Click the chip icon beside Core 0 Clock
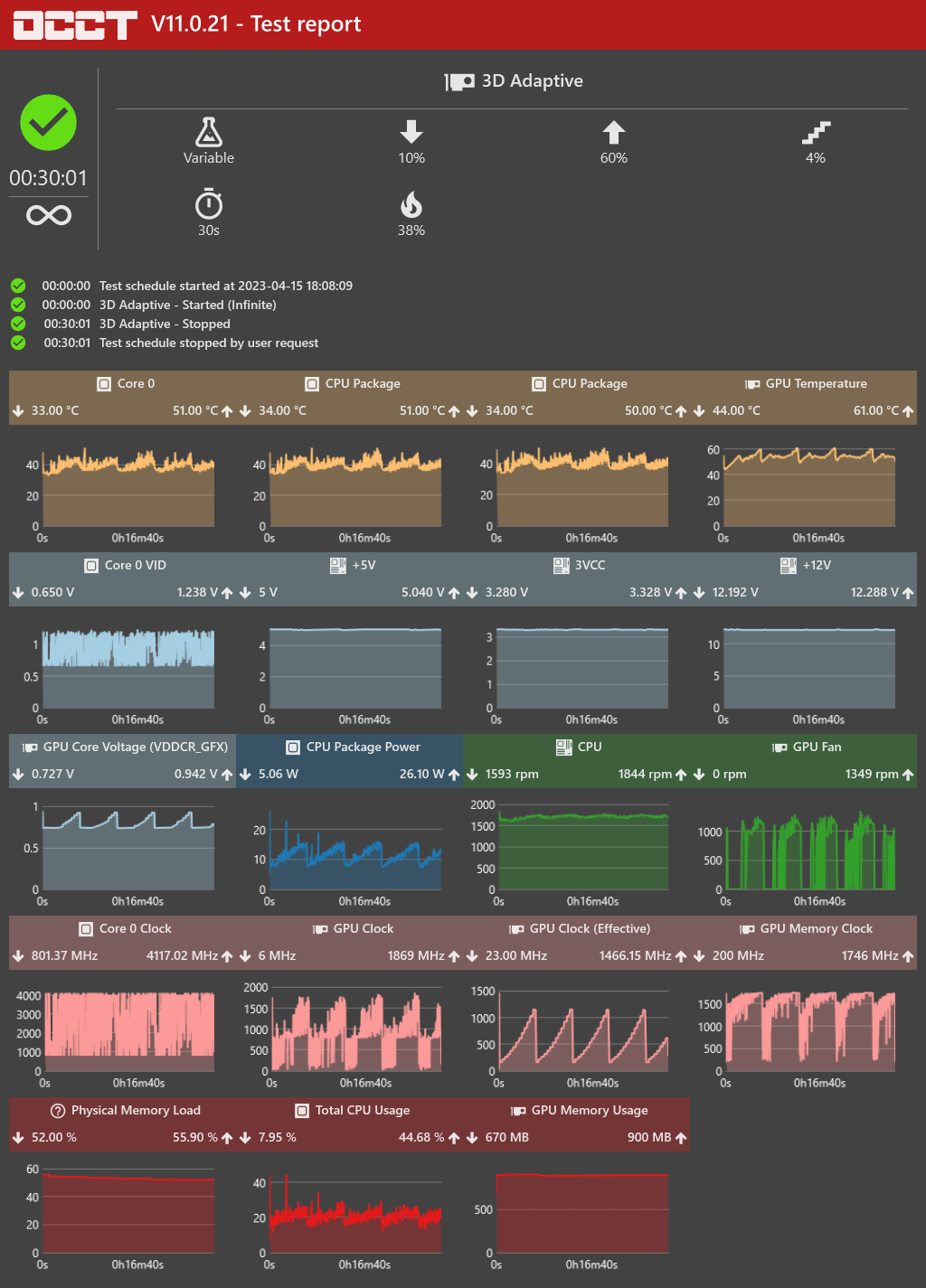 (x=86, y=929)
